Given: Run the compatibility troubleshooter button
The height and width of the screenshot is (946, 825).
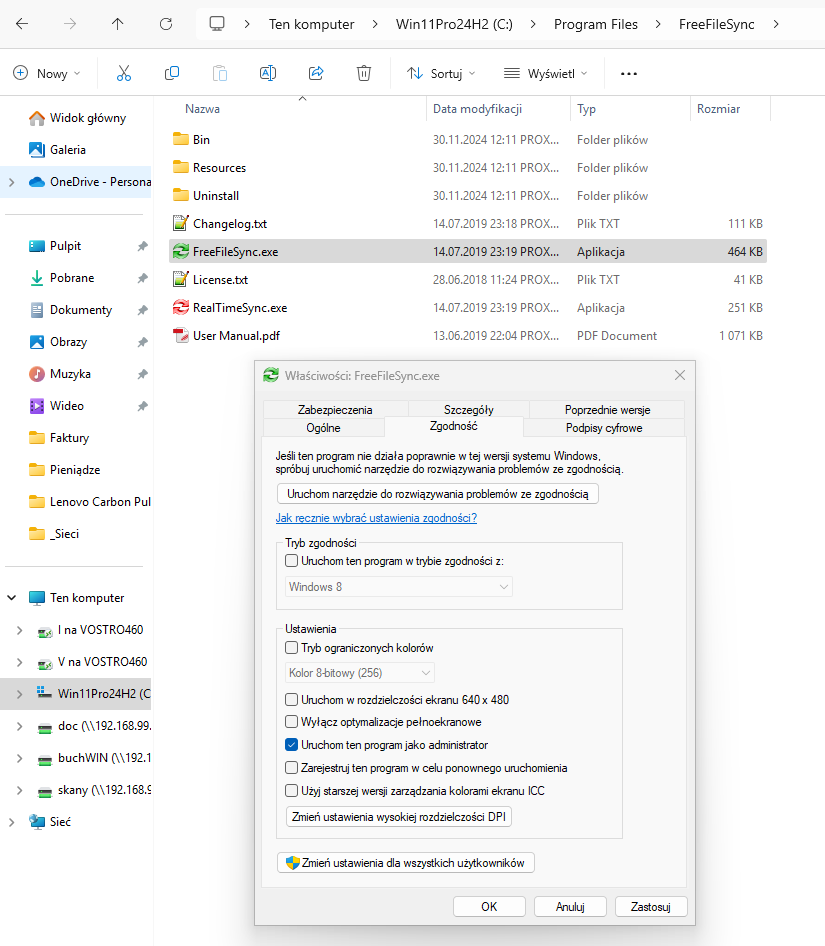Looking at the screenshot, I should [438, 494].
